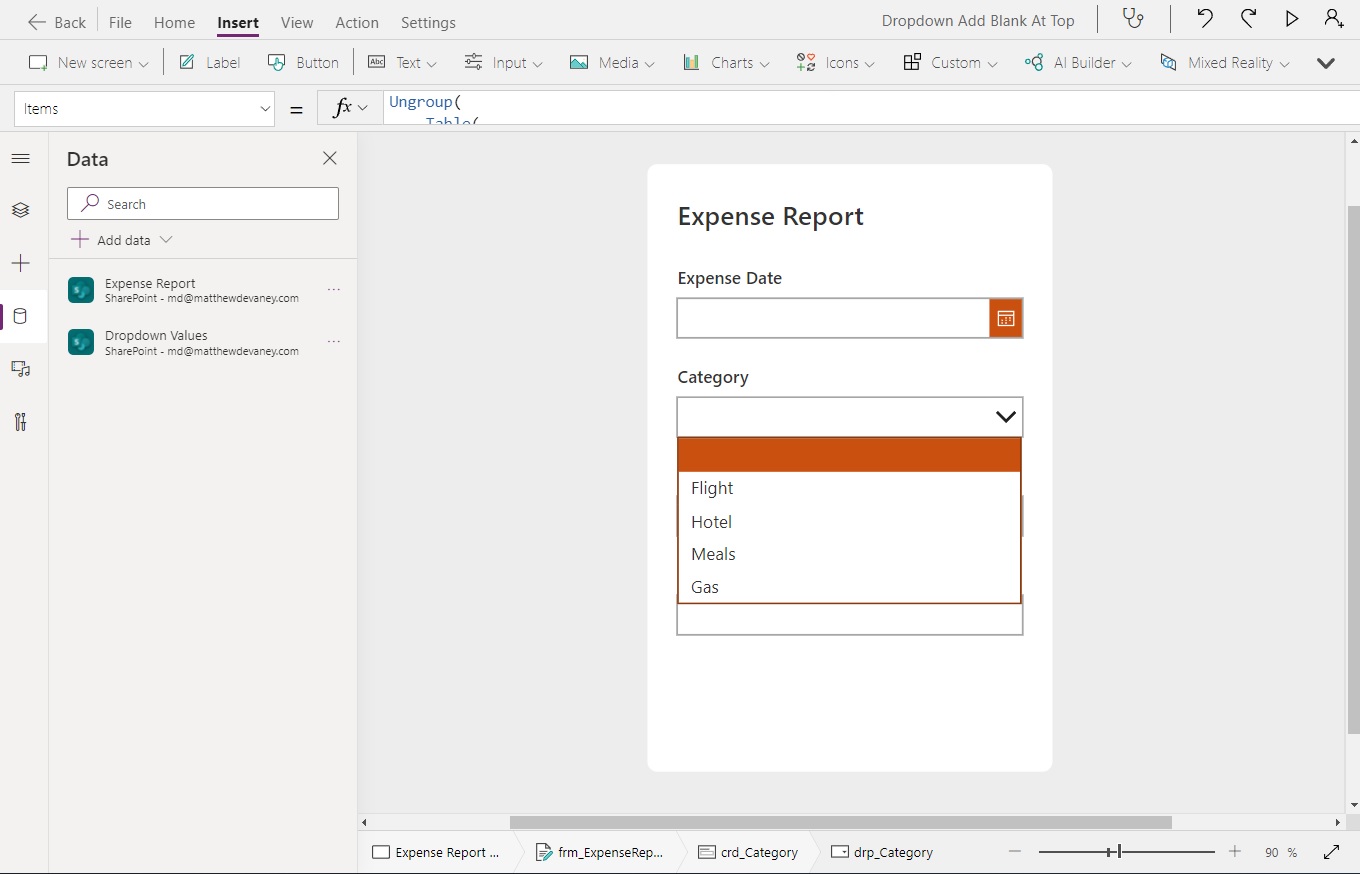Open the Share user icon

1334,19
